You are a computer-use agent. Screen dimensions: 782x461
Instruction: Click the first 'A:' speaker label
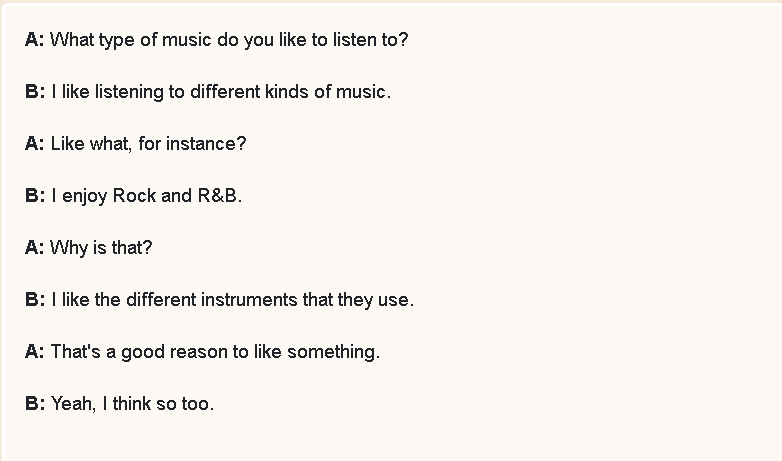coord(34,39)
